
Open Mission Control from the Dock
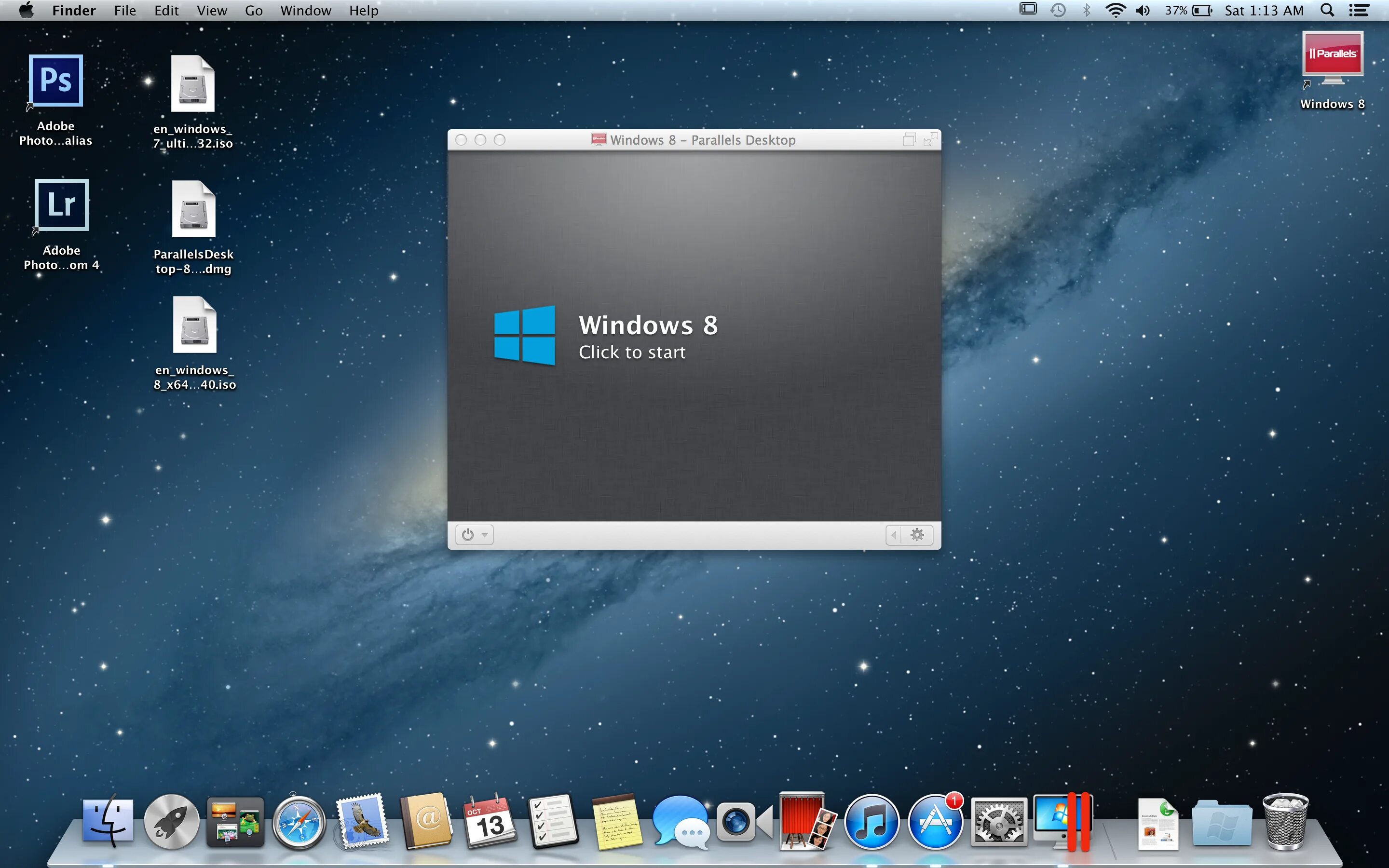tap(235, 822)
